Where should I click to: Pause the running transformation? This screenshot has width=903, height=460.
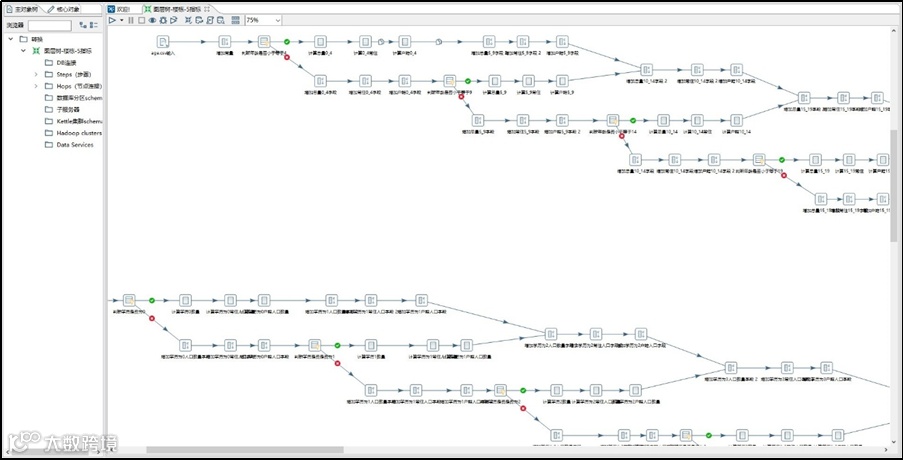[x=131, y=20]
